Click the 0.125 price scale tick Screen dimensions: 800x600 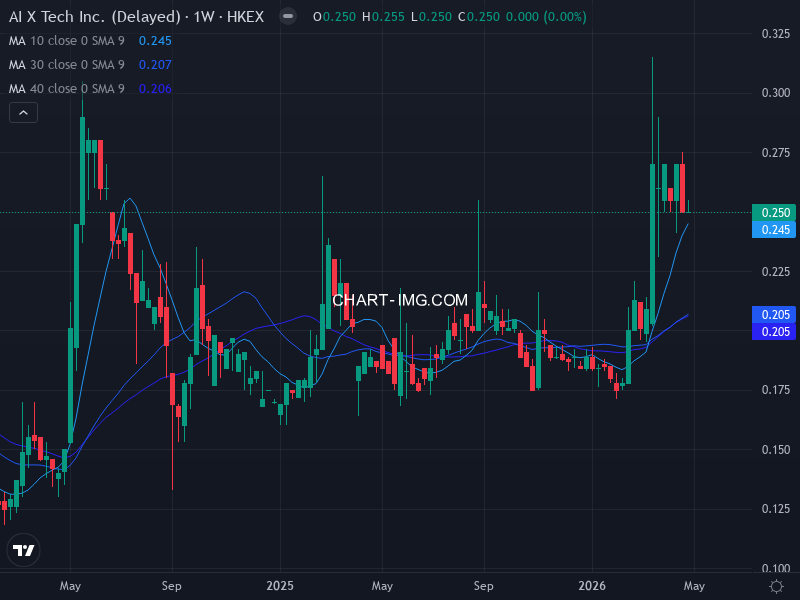coord(776,509)
